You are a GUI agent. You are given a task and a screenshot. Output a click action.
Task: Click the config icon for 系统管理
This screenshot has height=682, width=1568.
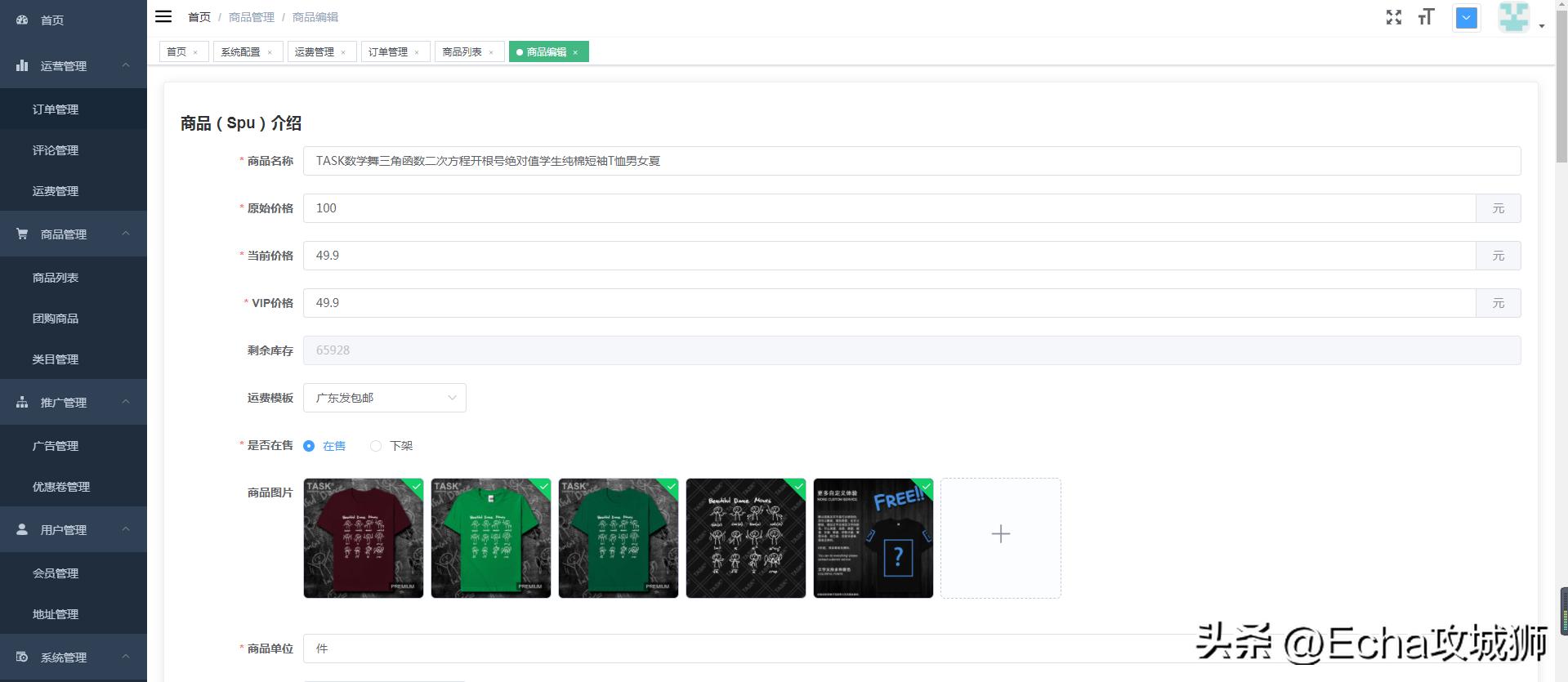click(x=22, y=657)
